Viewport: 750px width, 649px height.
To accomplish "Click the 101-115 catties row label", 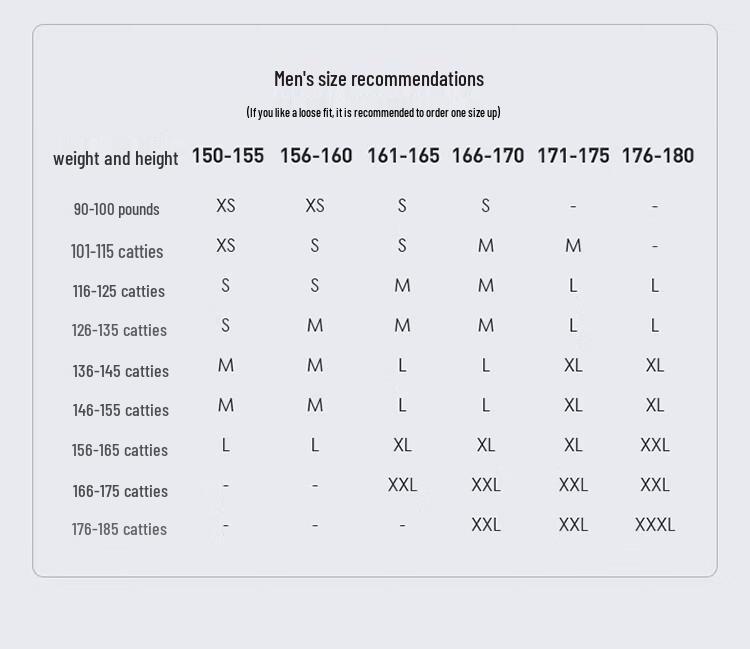I will (x=117, y=251).
